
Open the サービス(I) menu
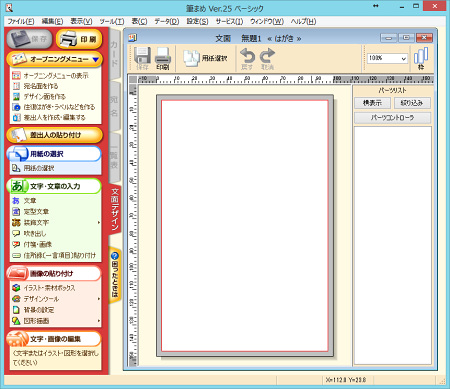(229, 21)
